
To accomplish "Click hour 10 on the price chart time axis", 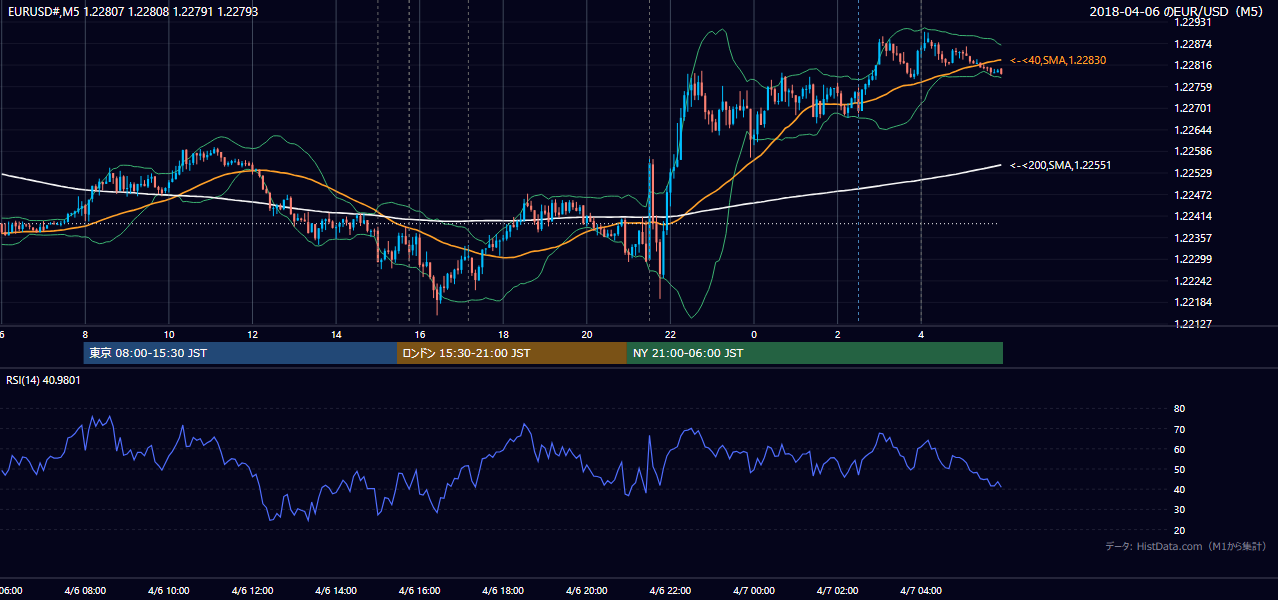I will pyautogui.click(x=169, y=334).
